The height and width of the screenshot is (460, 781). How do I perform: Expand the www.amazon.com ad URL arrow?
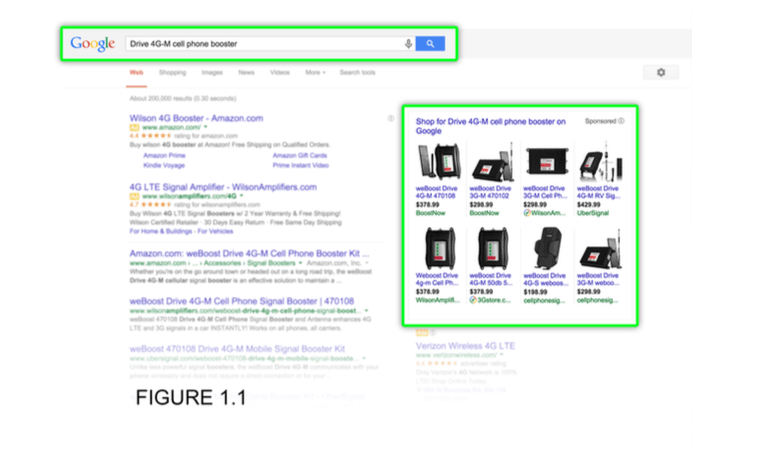click(205, 127)
